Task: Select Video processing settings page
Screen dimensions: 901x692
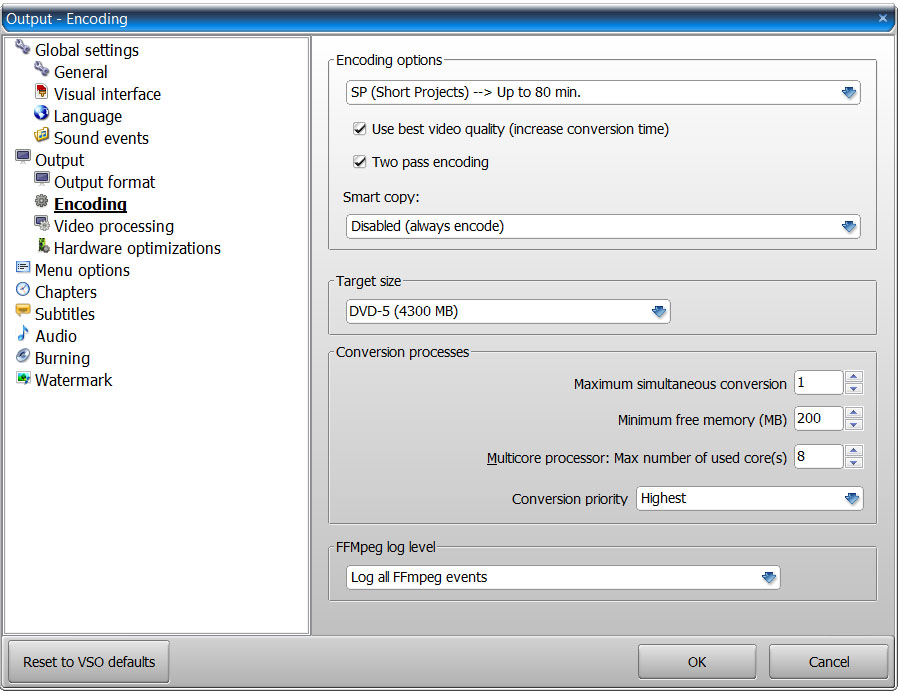Action: click(114, 226)
